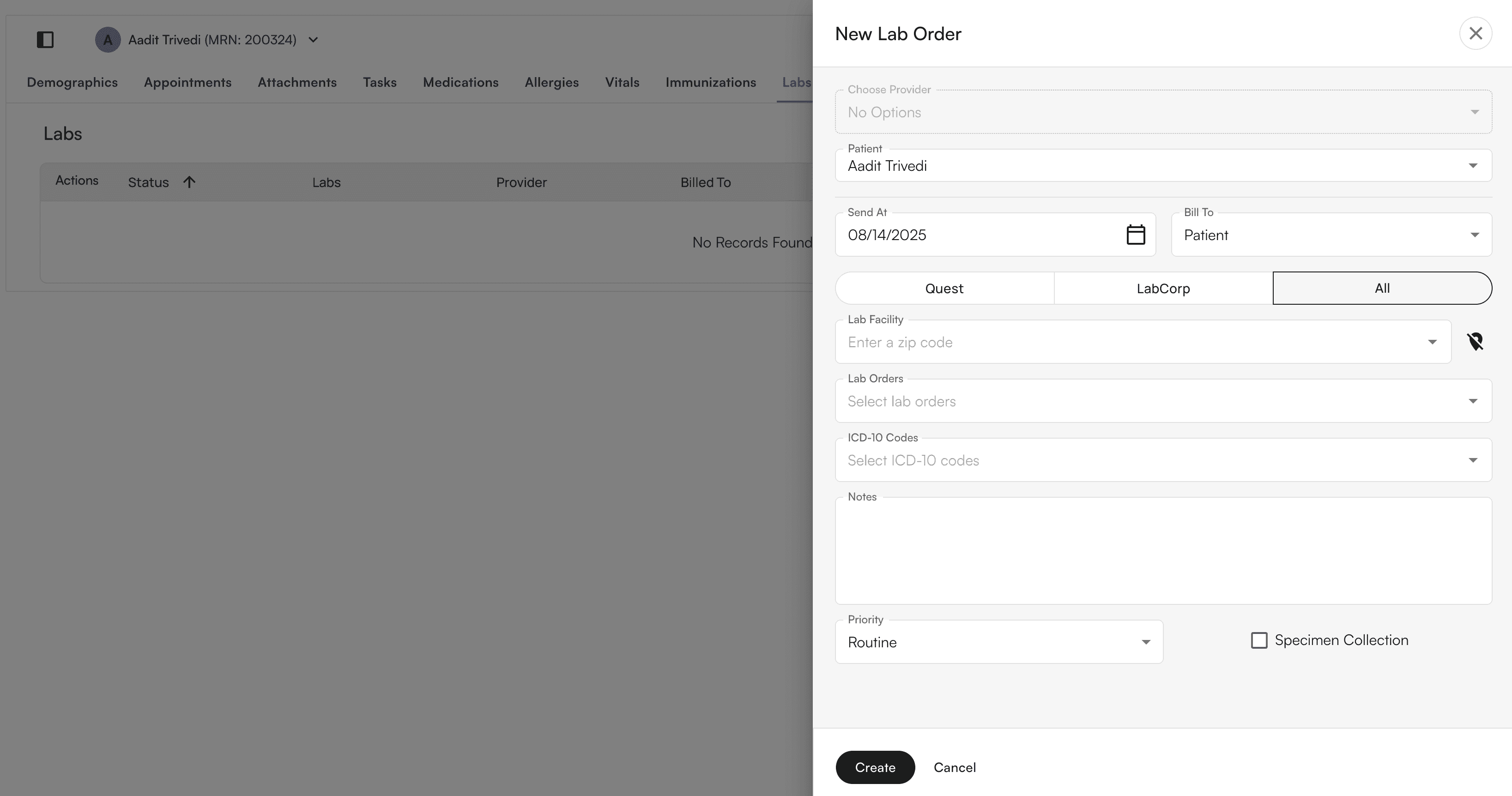Screen dimensions: 1512x796
Task: Expand the Priority Routine dropdown
Action: [x=998, y=642]
